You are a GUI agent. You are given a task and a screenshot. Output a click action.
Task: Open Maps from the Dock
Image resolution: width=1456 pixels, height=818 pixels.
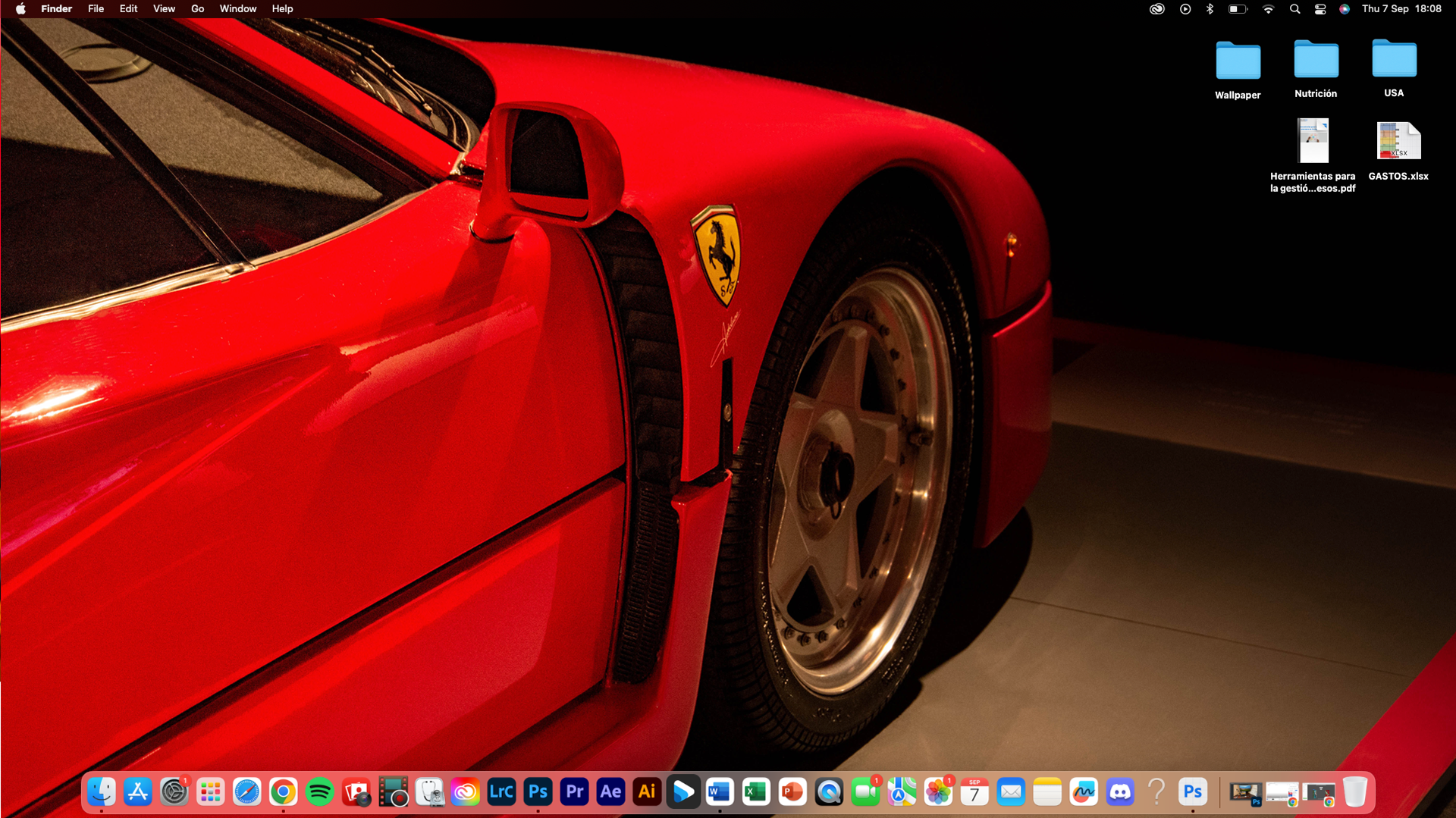902,792
